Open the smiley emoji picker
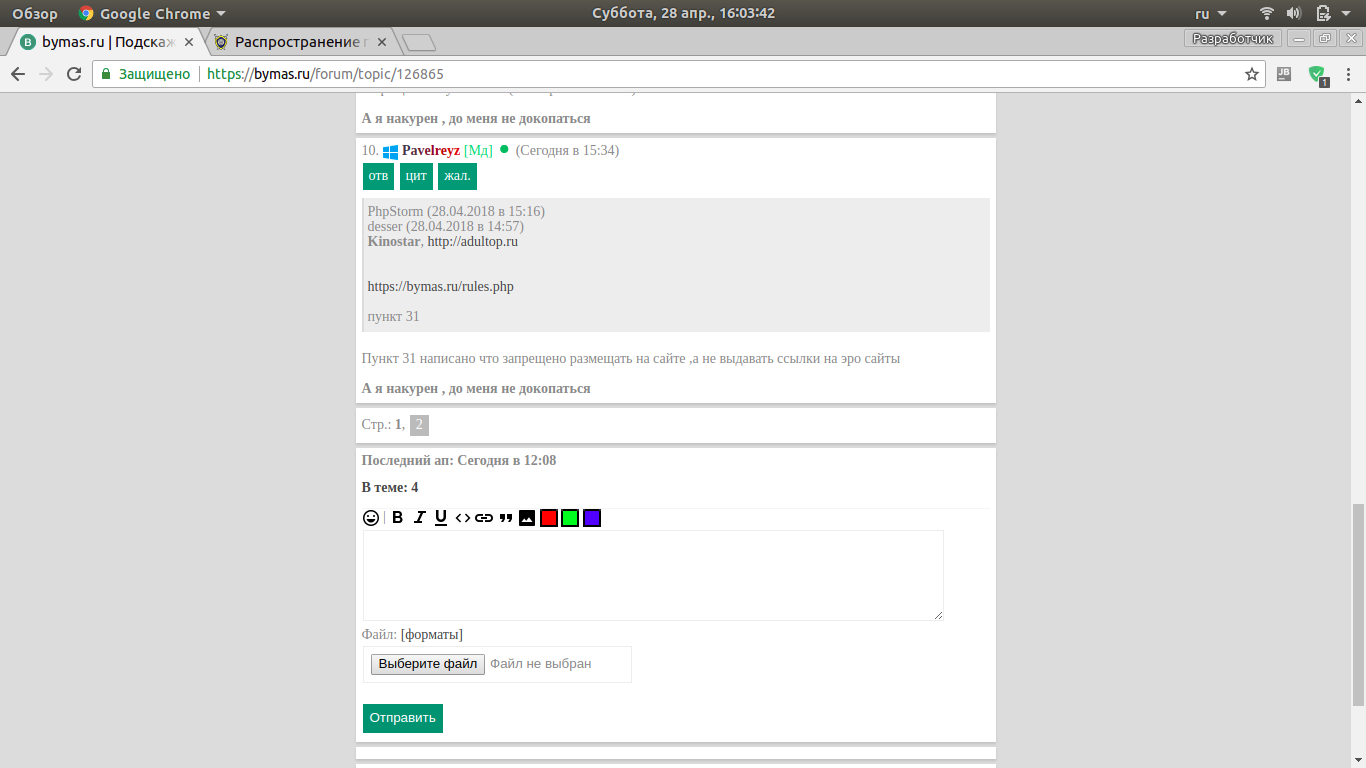 (x=371, y=518)
